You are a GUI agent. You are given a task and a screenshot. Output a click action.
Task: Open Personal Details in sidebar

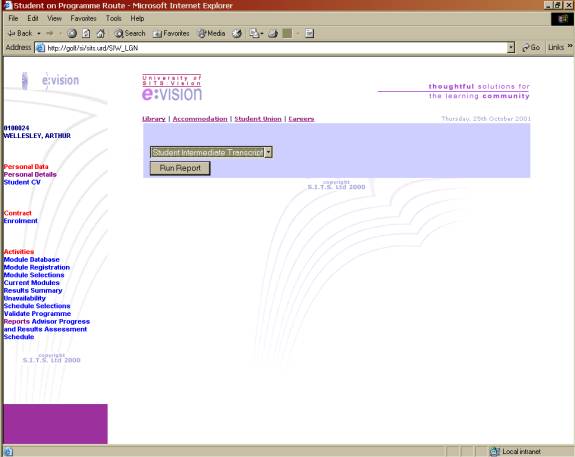click(x=30, y=175)
